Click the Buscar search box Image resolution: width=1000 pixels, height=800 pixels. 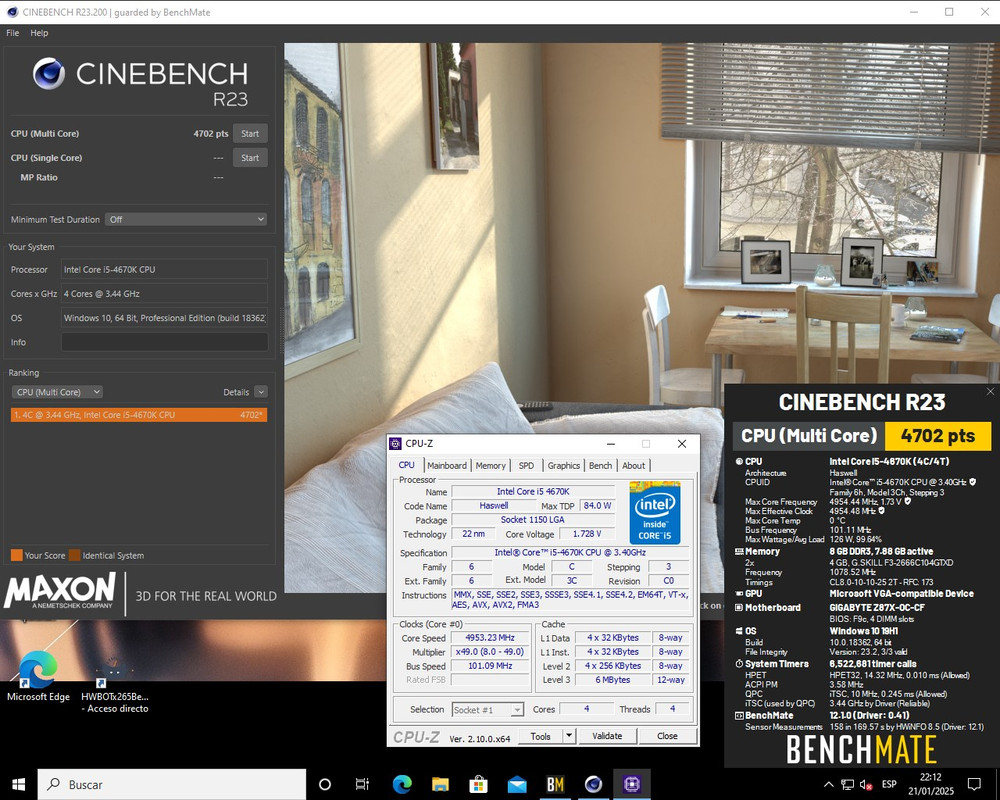tap(172, 784)
